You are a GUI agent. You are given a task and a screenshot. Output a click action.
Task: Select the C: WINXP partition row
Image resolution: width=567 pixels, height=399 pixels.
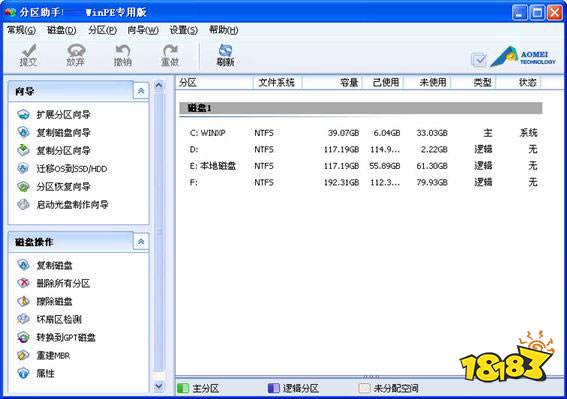tap(363, 133)
